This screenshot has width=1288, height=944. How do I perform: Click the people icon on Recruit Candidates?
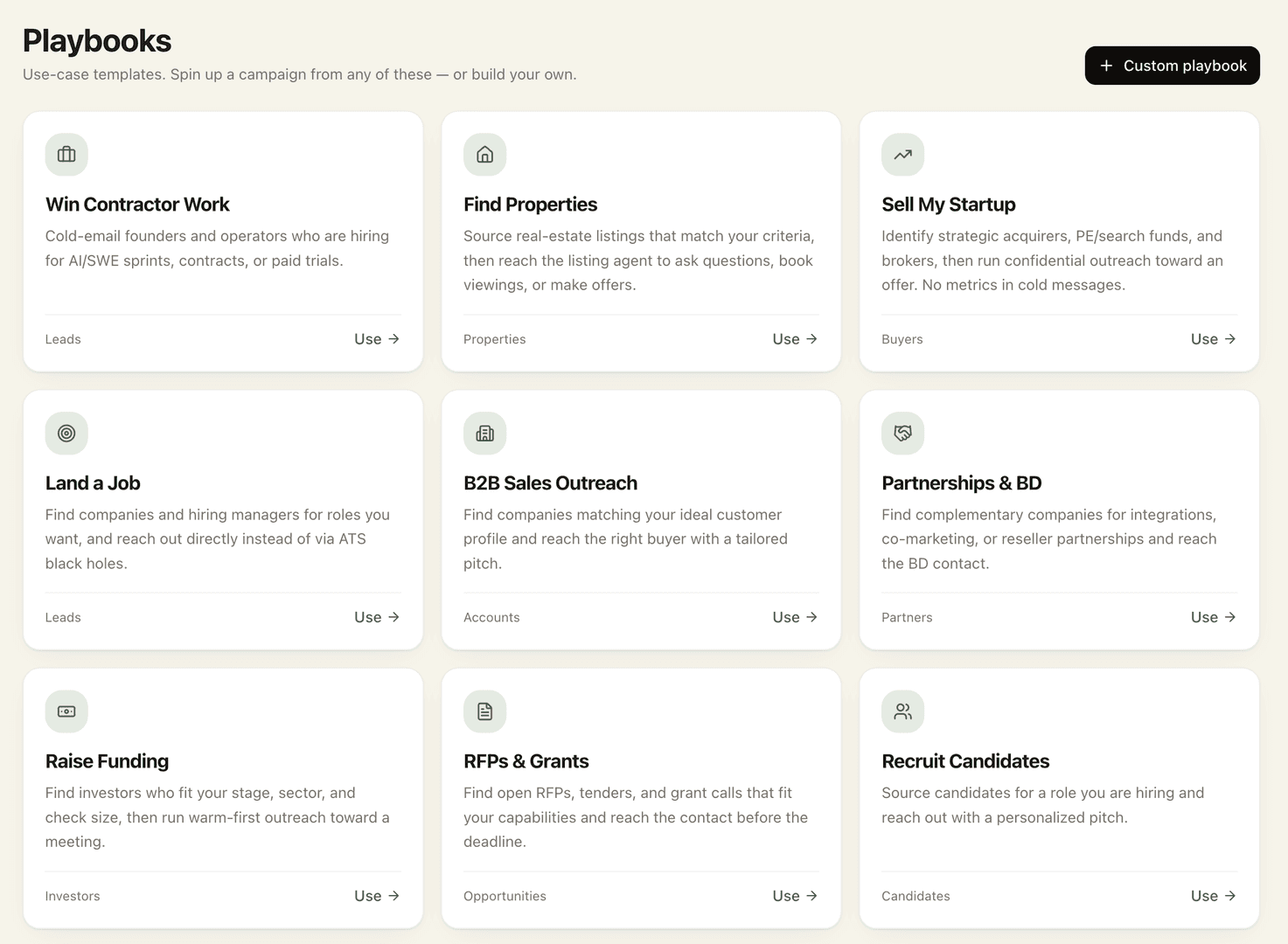[903, 711]
